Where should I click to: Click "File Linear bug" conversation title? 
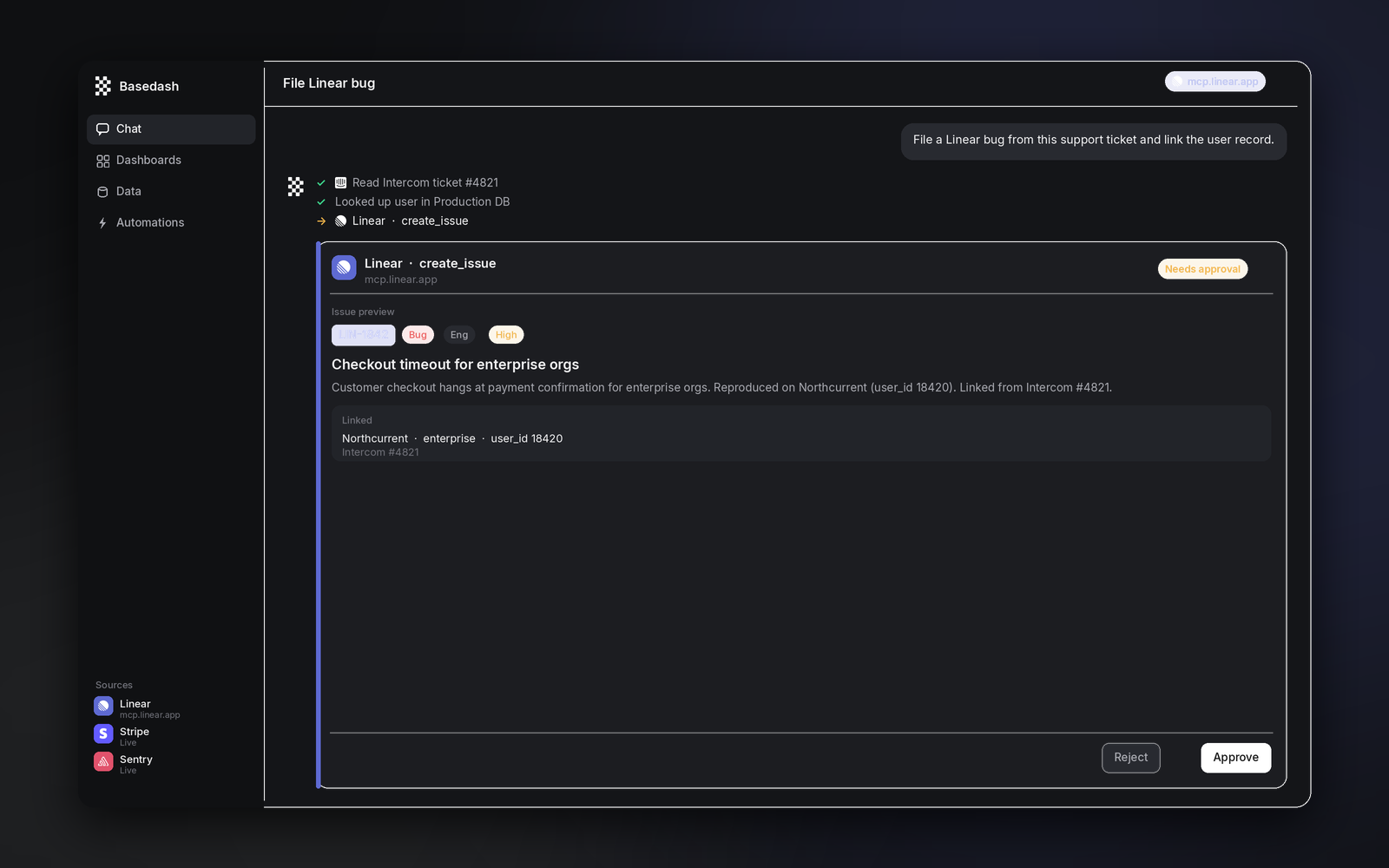coord(329,83)
